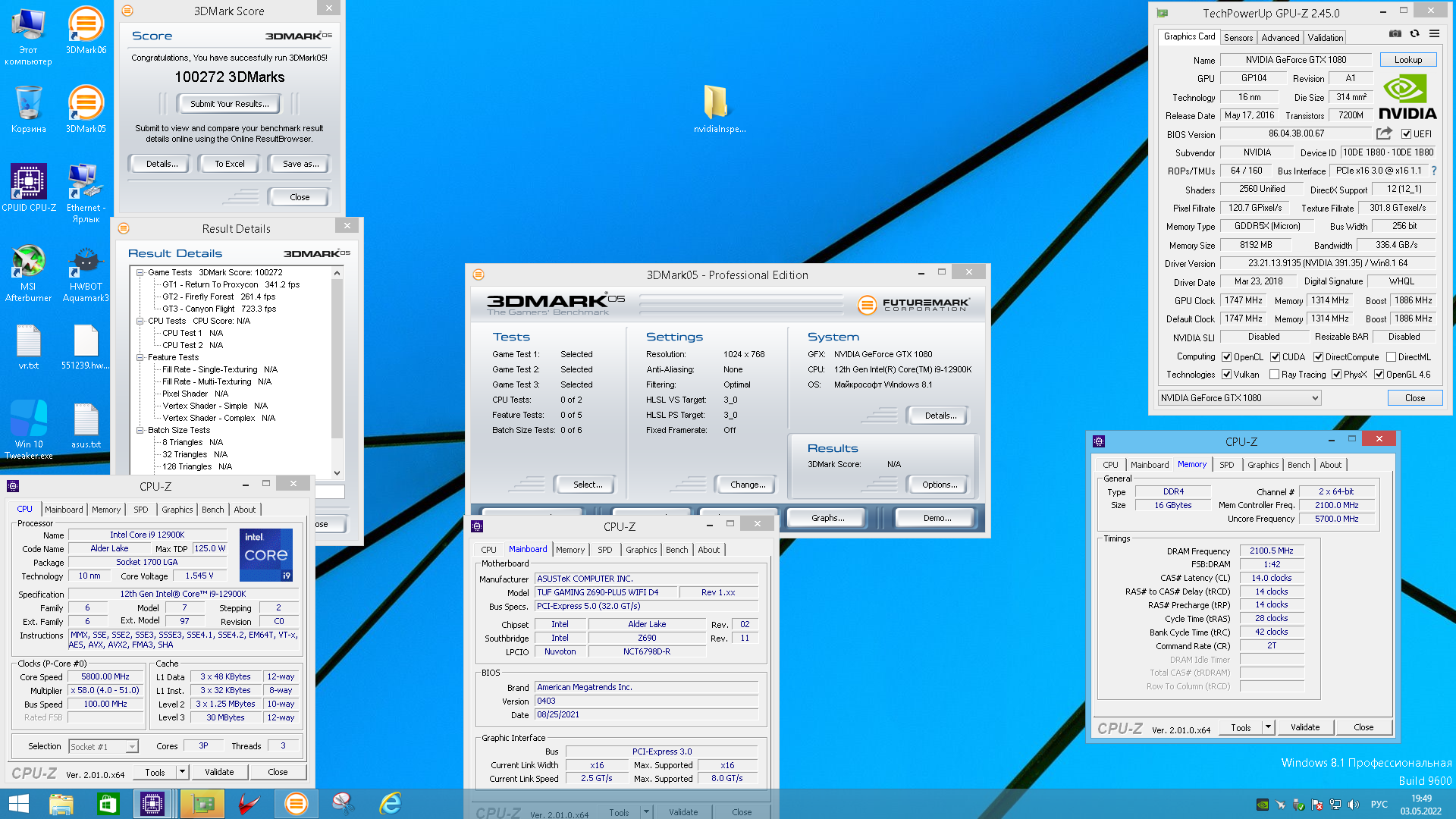Select the Win 10 Tweaker.exe desktop icon
1456x819 pixels.
click(29, 430)
